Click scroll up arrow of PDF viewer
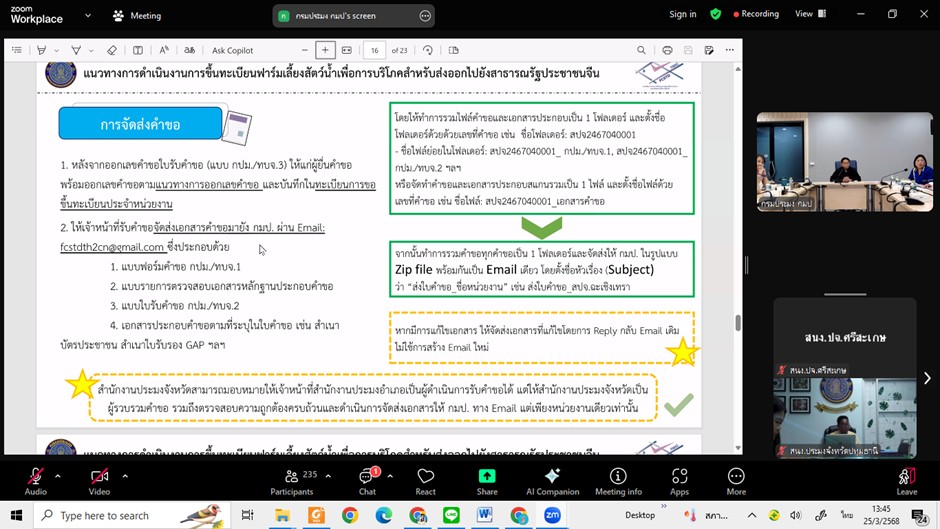 738,69
